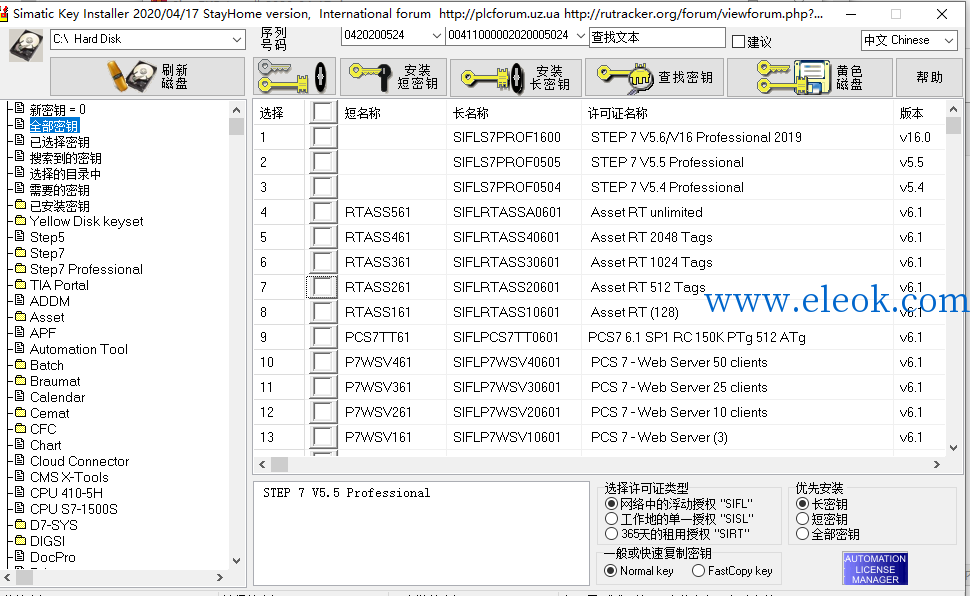This screenshot has width=970, height=596.
Task: Open the long serial 00411000002020005024 dropdown
Action: [580, 36]
